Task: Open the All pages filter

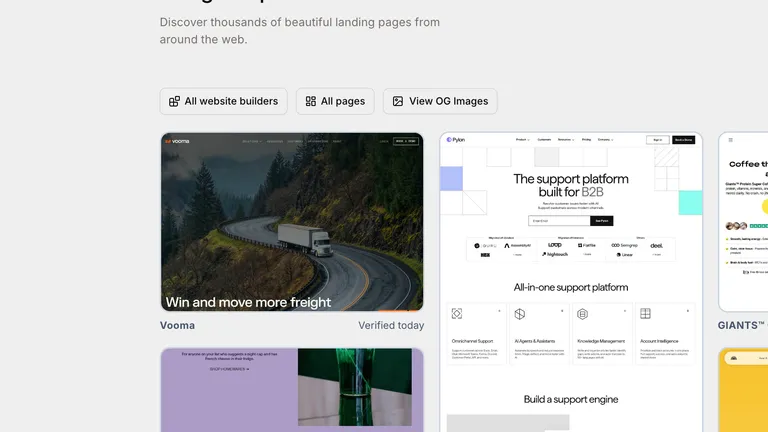Action: tap(335, 101)
